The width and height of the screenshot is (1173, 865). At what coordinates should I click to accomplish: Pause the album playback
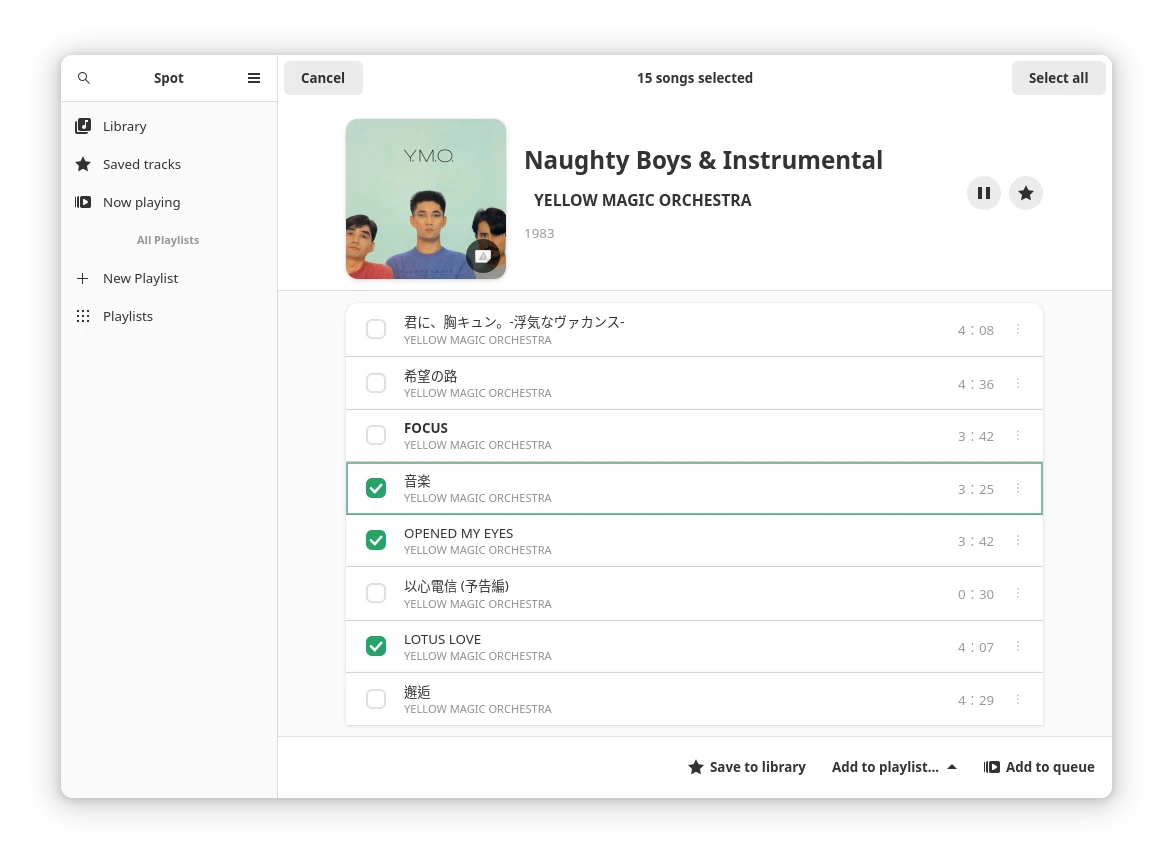coord(984,193)
